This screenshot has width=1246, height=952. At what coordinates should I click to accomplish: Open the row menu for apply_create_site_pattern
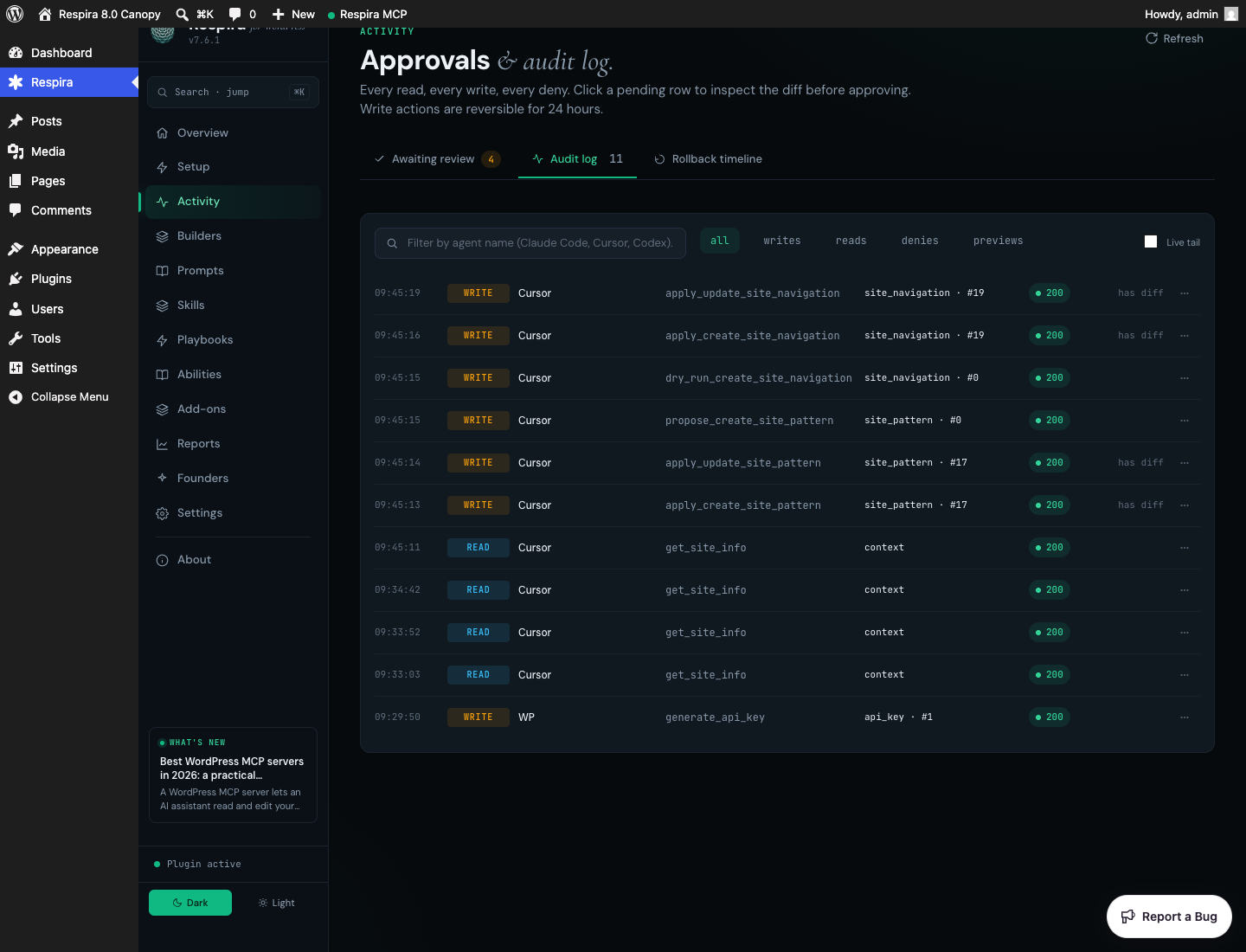pyautogui.click(x=1185, y=505)
